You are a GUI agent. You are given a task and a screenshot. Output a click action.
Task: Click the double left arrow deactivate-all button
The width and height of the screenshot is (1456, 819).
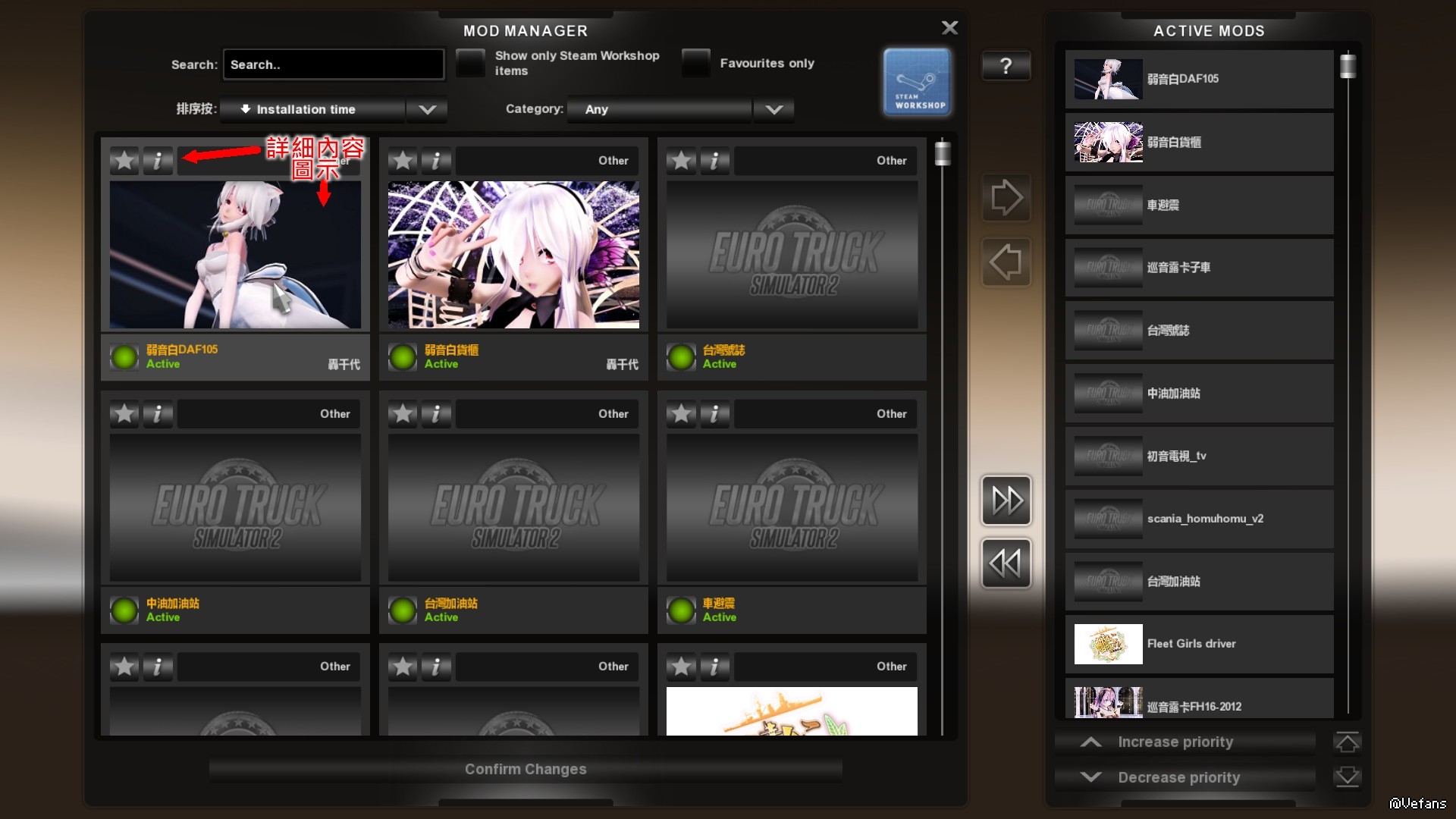point(1006,563)
